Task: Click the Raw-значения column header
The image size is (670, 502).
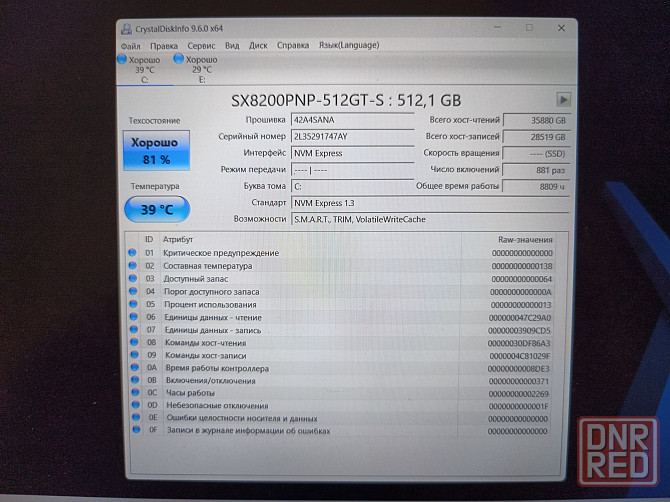Action: tap(525, 240)
